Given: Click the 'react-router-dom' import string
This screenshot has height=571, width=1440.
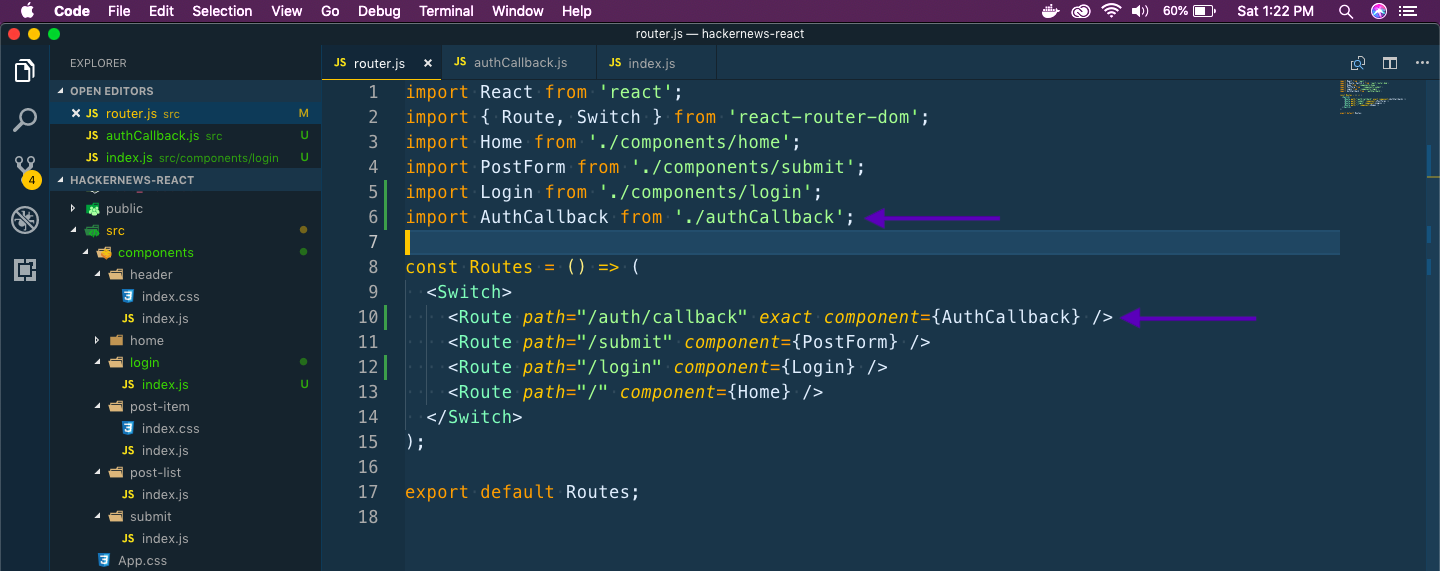Looking at the screenshot, I should (x=825, y=117).
